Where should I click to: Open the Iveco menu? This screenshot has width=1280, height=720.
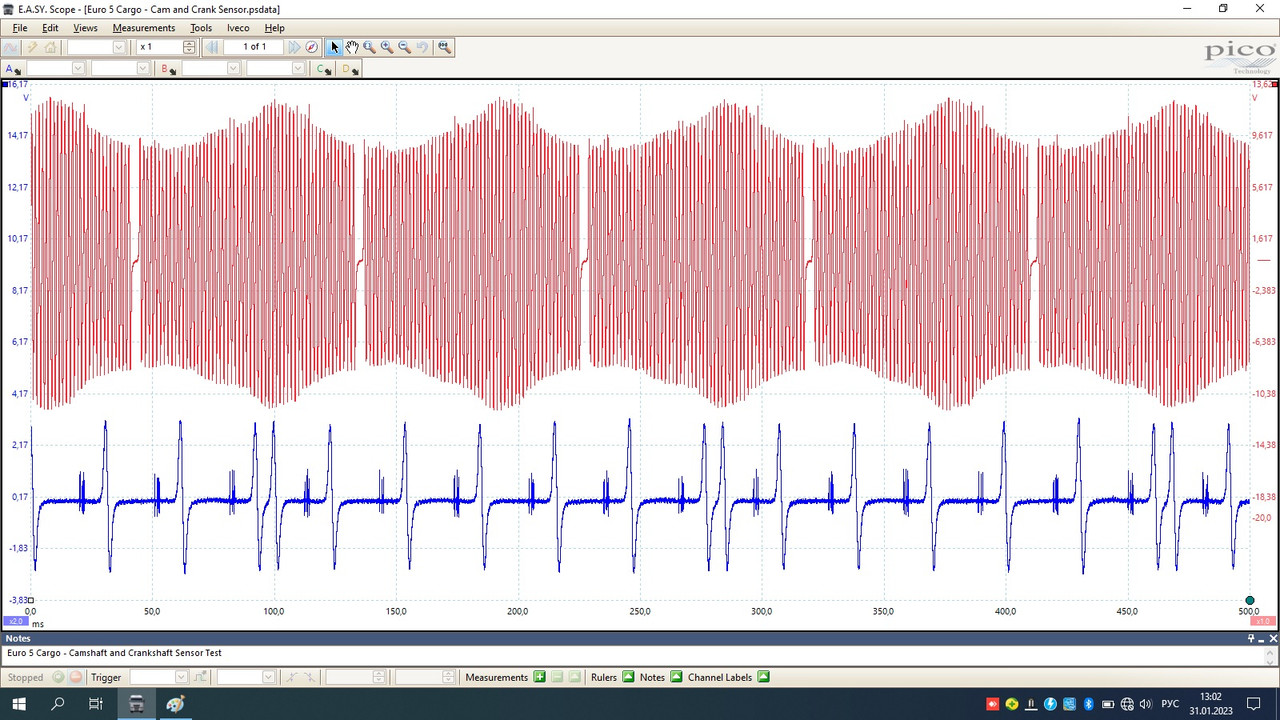point(238,28)
